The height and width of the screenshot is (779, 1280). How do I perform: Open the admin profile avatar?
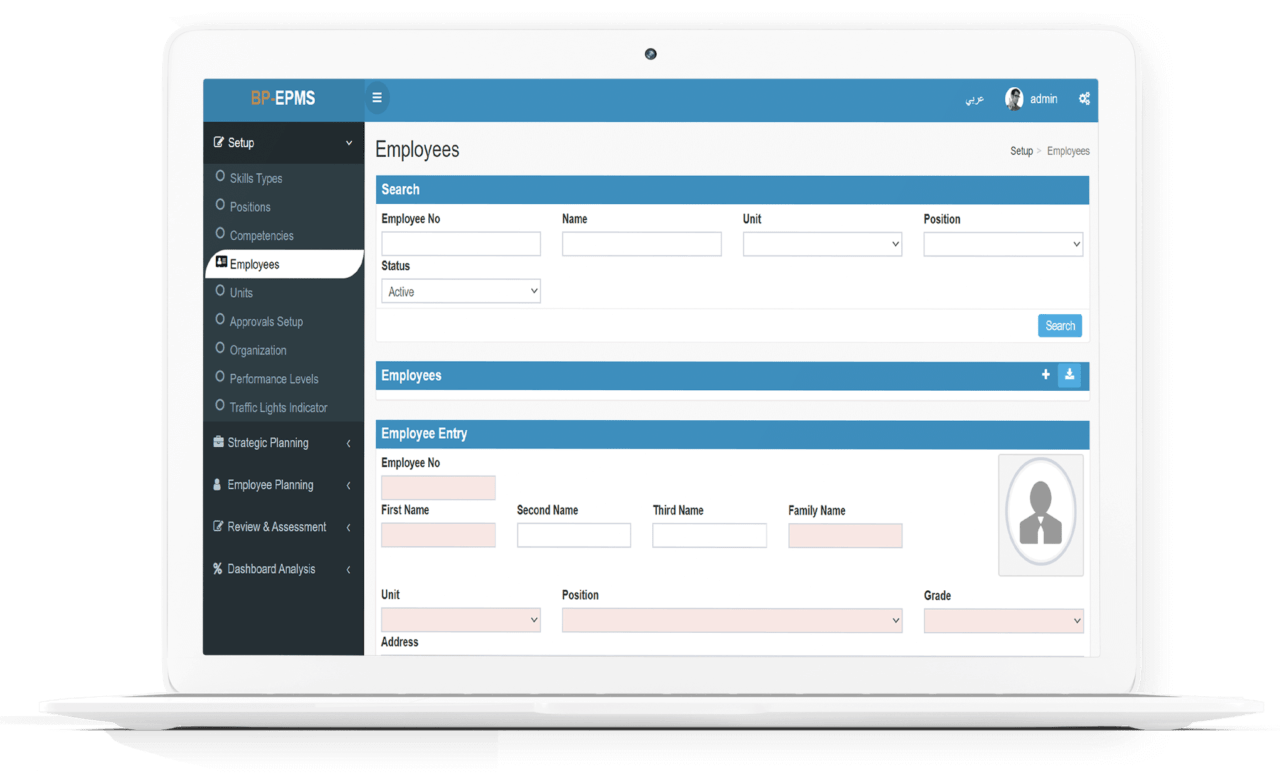(x=1014, y=98)
